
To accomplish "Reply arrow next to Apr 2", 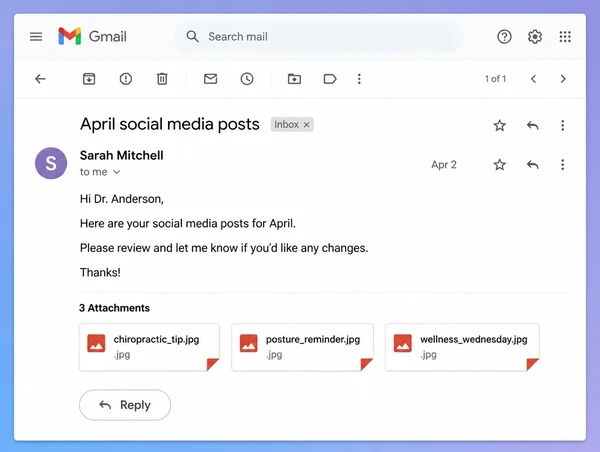I will pyautogui.click(x=532, y=165).
